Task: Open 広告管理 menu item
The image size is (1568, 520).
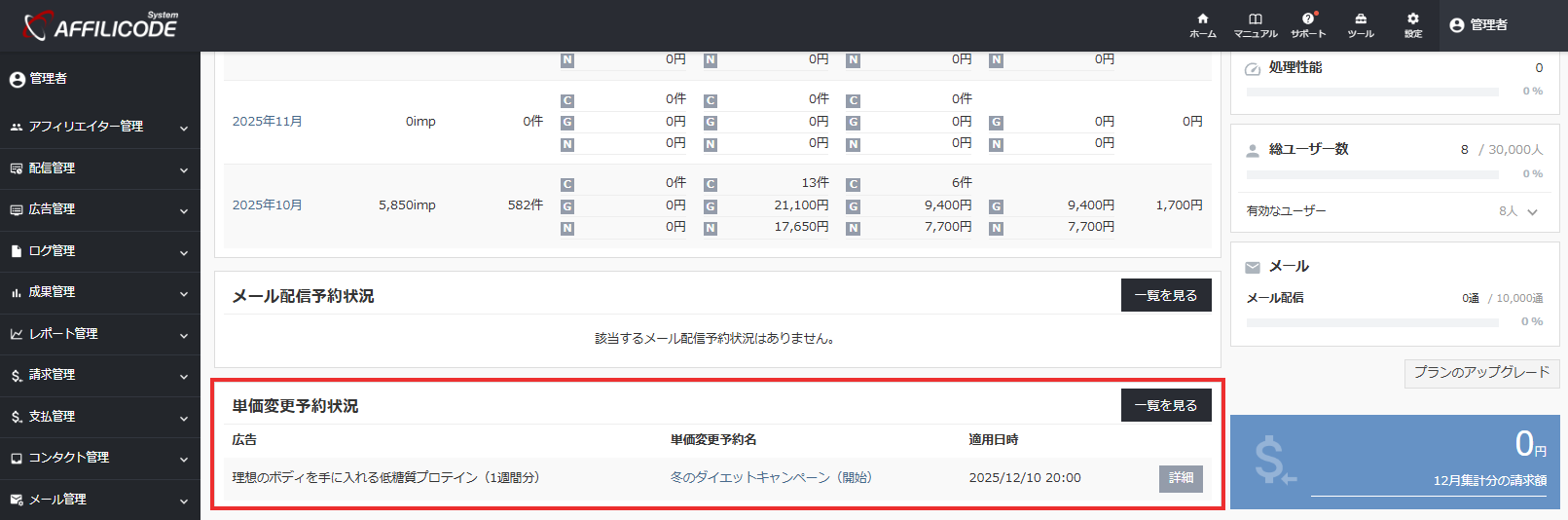Action: (100, 209)
